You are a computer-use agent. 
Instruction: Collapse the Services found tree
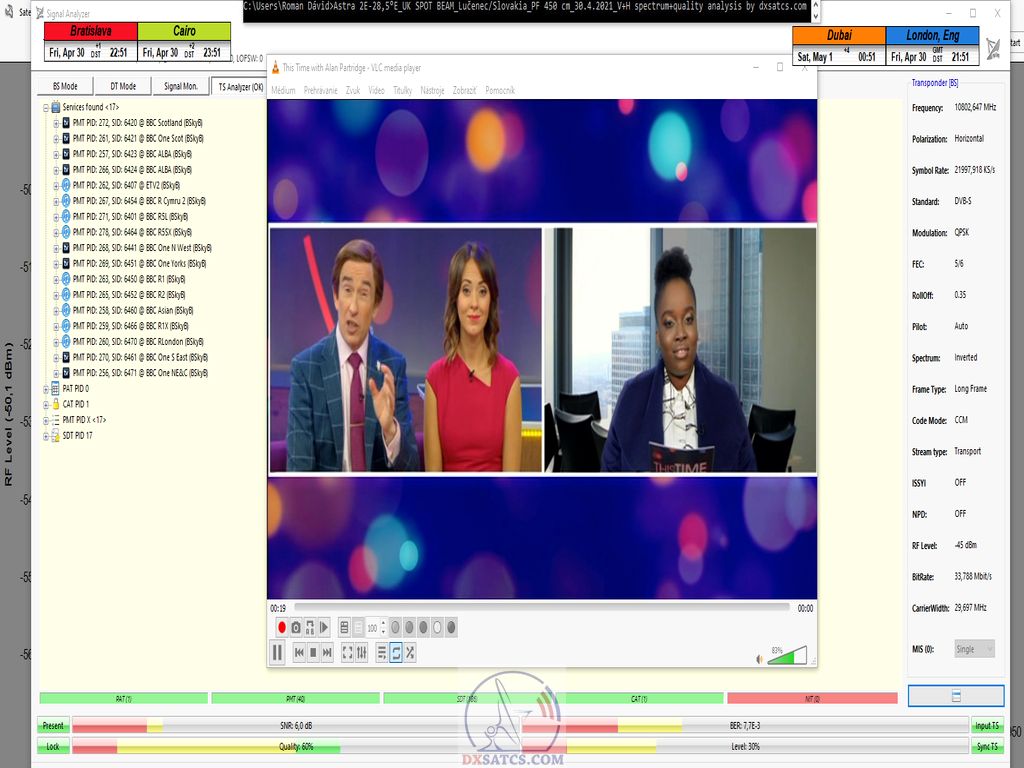click(45, 107)
